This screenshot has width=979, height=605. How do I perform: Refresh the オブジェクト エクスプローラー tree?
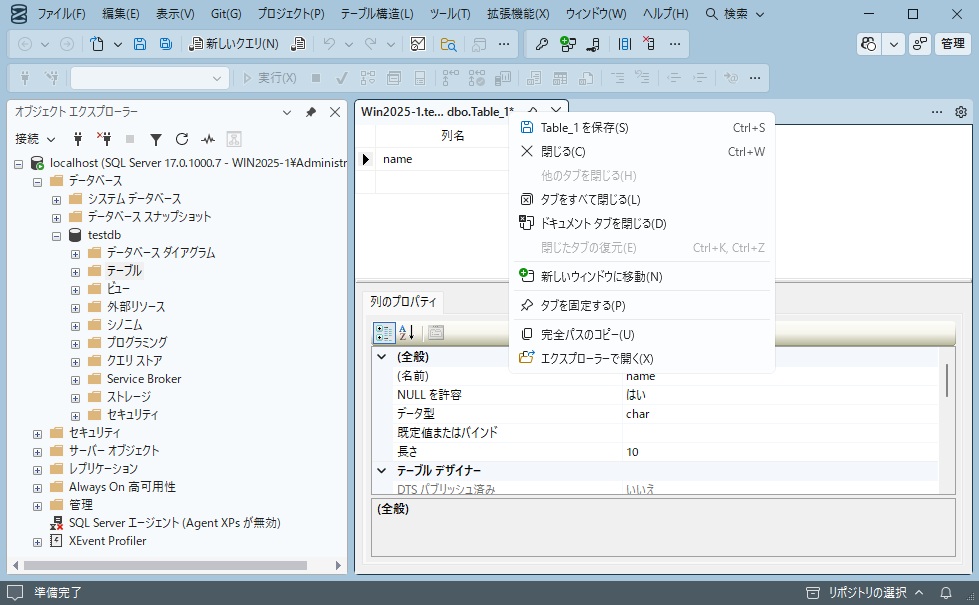(183, 138)
